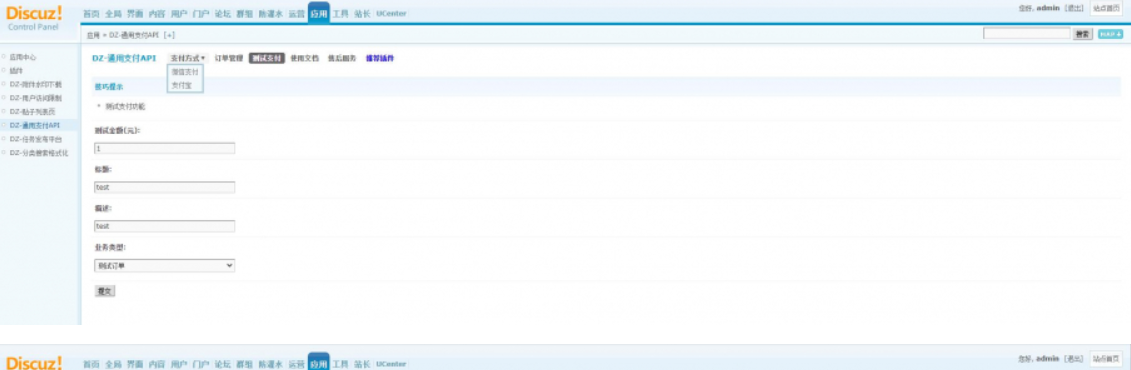The width and height of the screenshot is (1131, 370).
Task: Click 退出 in the lower duplicate header
Action: coord(1074,358)
